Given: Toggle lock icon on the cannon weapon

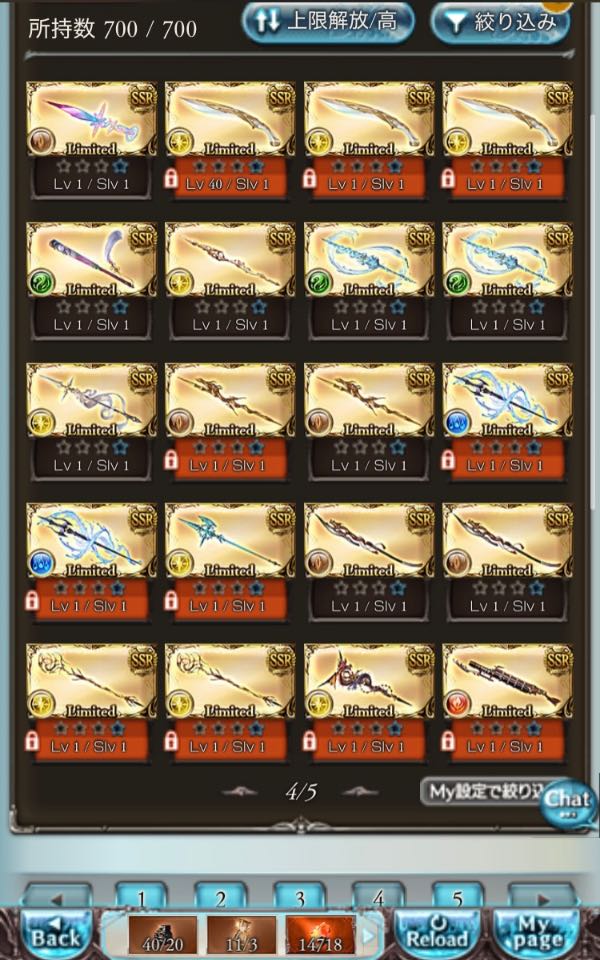Looking at the screenshot, I should [448, 741].
